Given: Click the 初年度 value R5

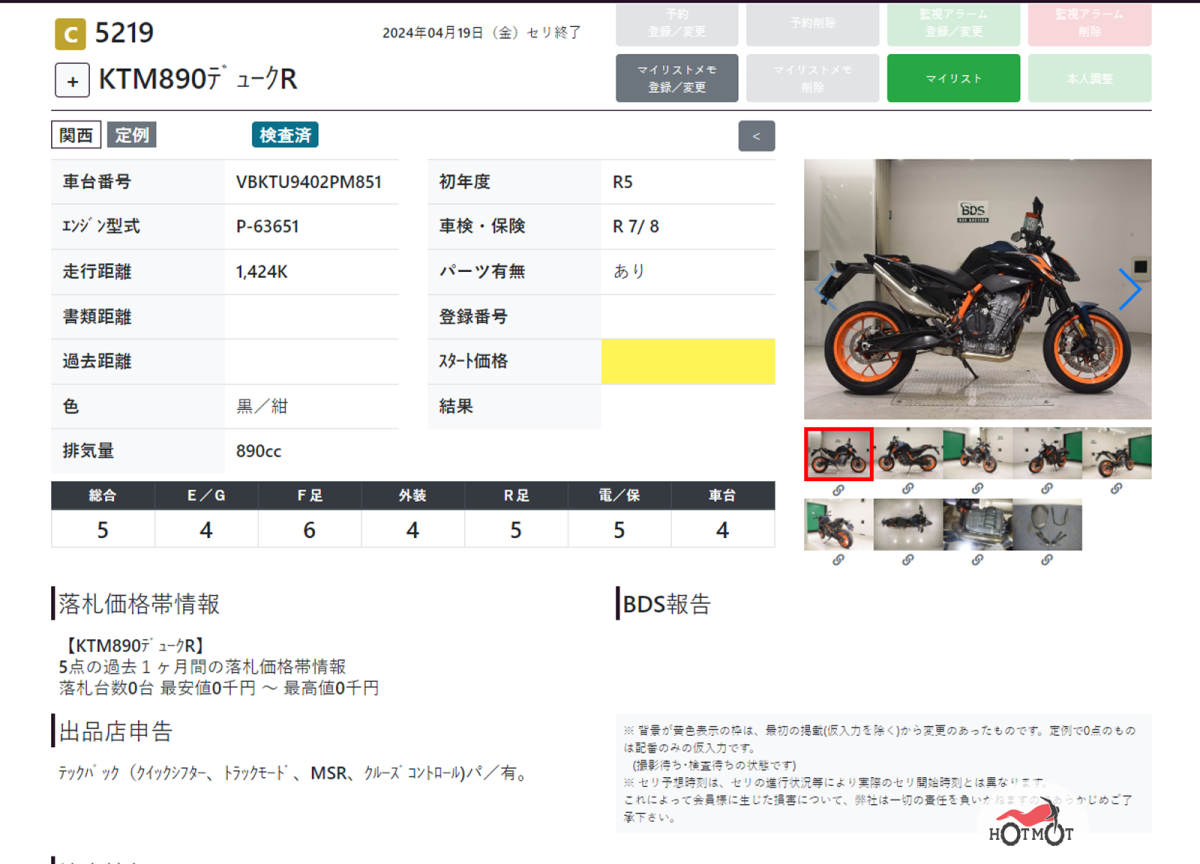Looking at the screenshot, I should coord(623,182).
